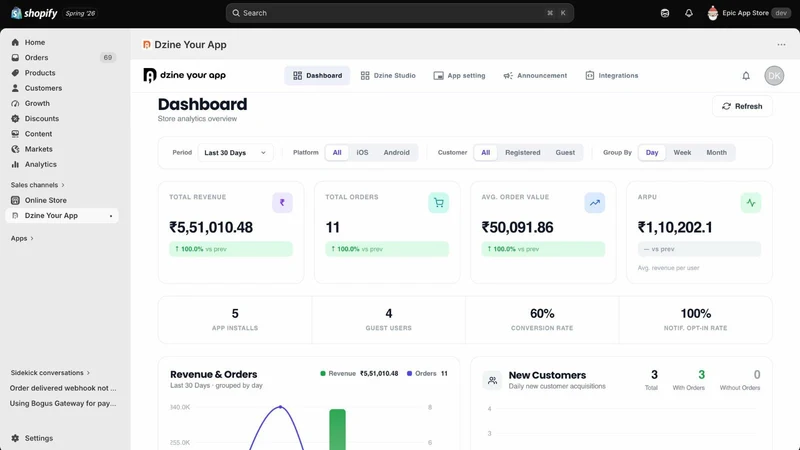
Task: Click the Total Orders cart icon
Action: 439,203
